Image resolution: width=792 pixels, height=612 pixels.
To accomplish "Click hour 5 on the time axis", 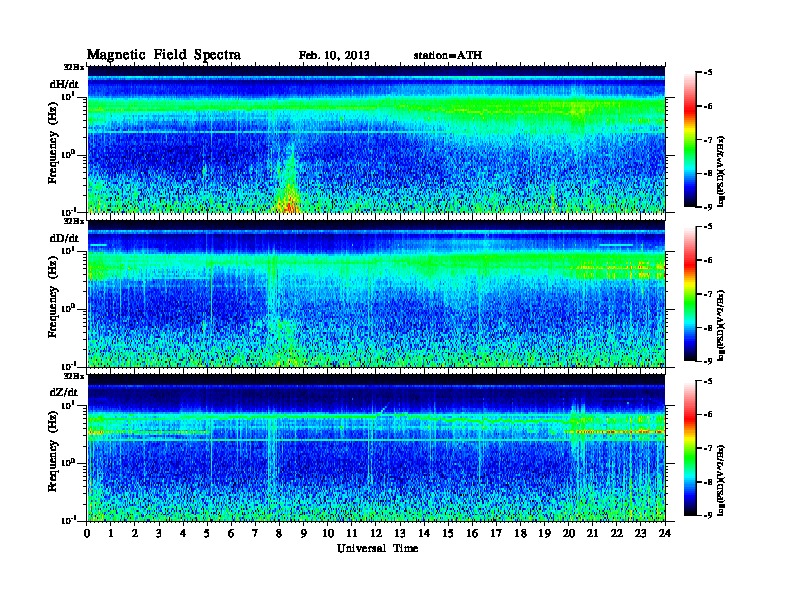I will [207, 533].
